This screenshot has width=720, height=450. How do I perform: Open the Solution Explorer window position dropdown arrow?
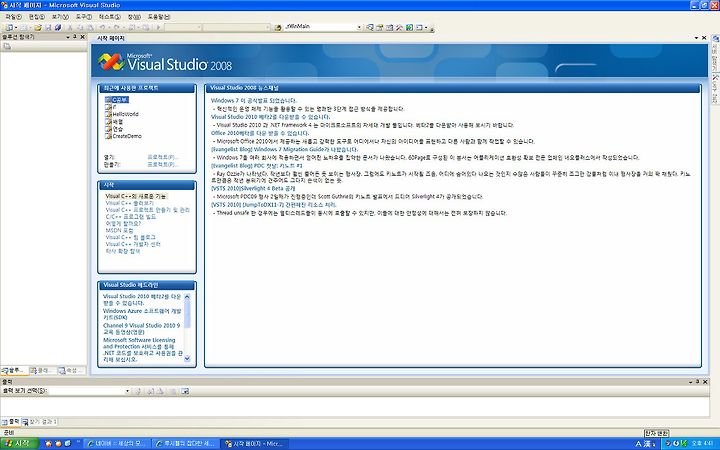click(68, 37)
